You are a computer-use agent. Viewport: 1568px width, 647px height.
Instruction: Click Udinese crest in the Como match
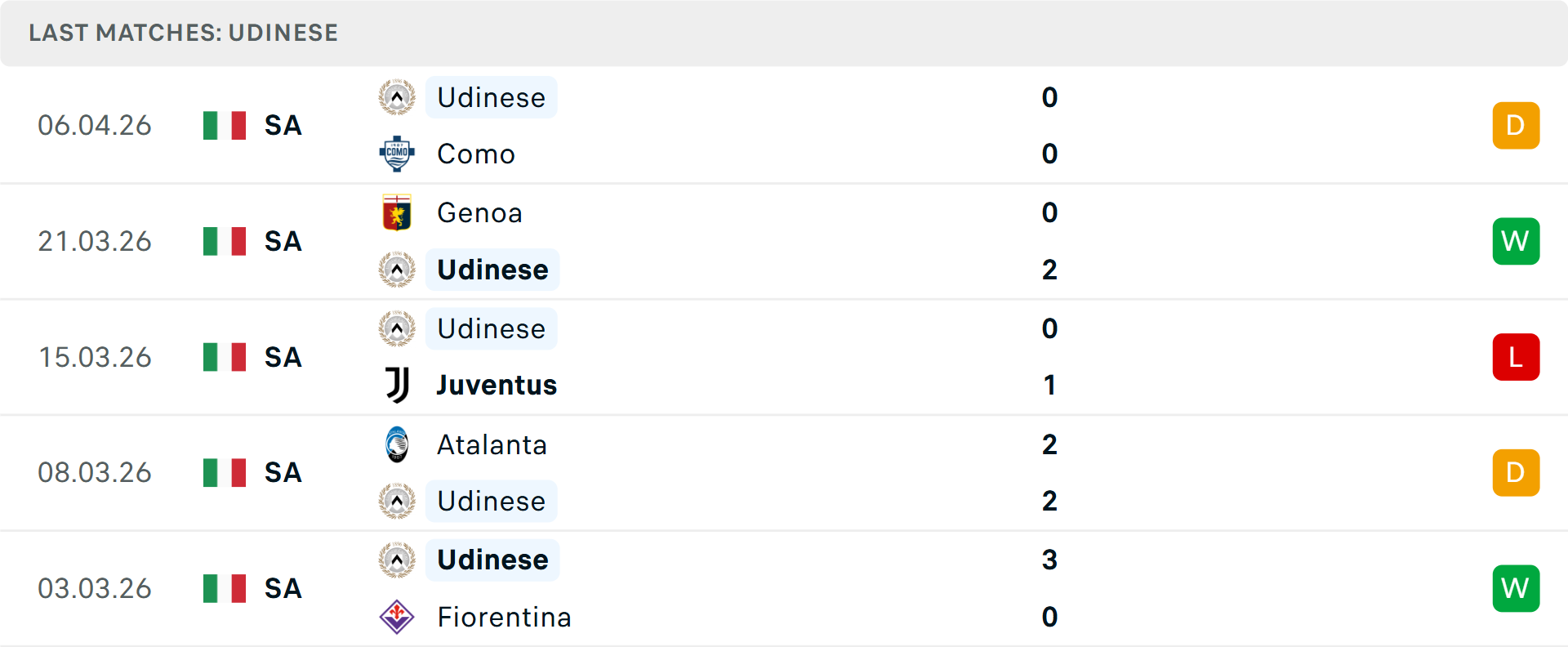(397, 97)
